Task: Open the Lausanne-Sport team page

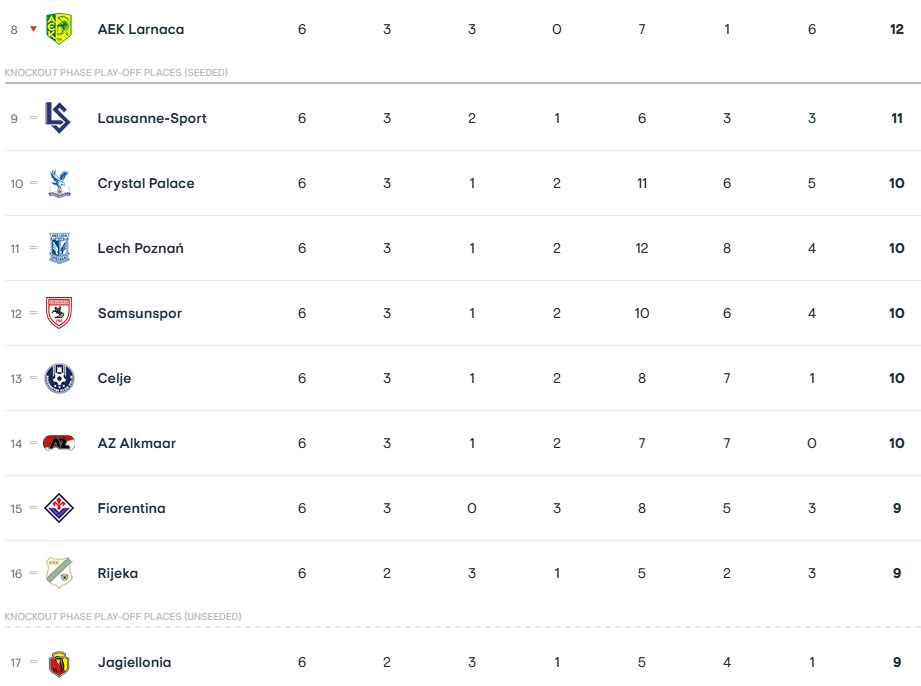Action: pyautogui.click(x=152, y=118)
